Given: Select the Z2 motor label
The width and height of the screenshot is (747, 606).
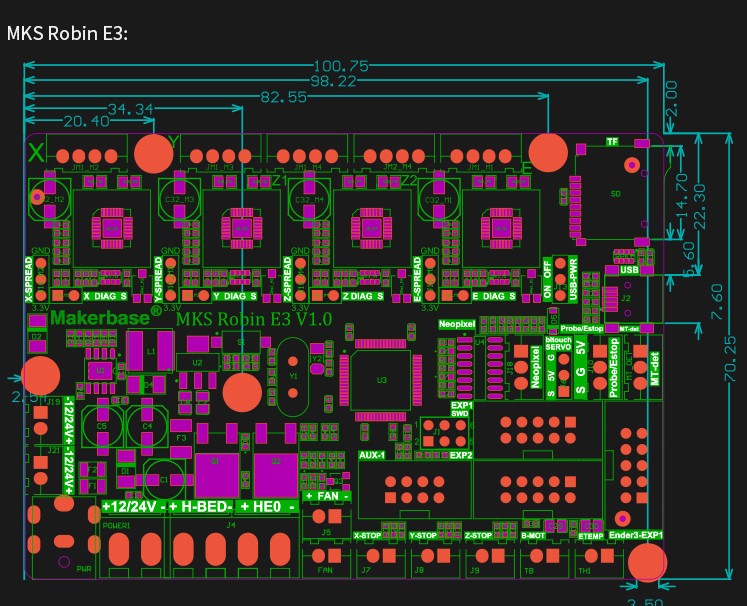Looking at the screenshot, I should tap(409, 181).
